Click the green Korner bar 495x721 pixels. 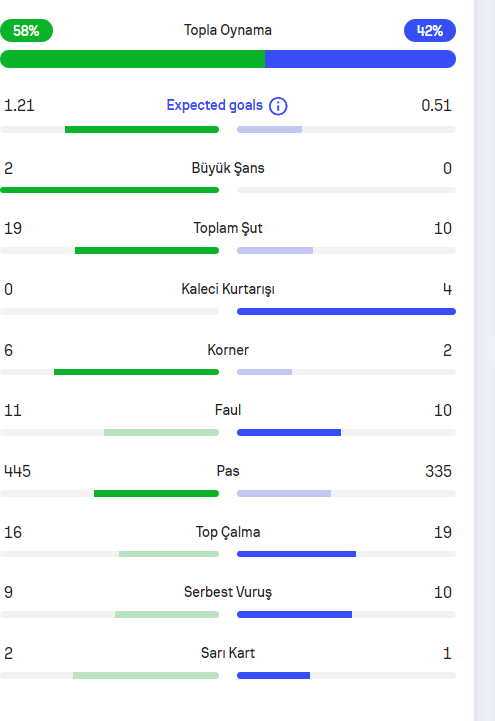[137, 372]
